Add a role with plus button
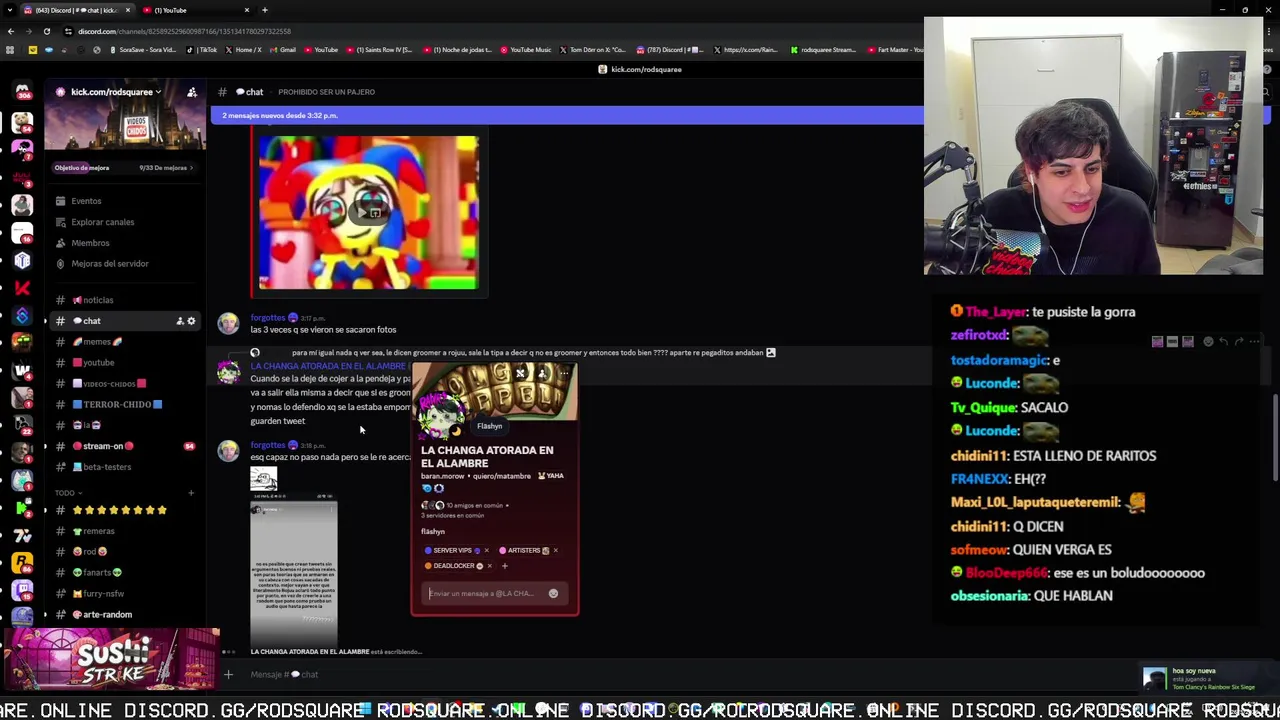This screenshot has width=1280, height=720. point(504,566)
